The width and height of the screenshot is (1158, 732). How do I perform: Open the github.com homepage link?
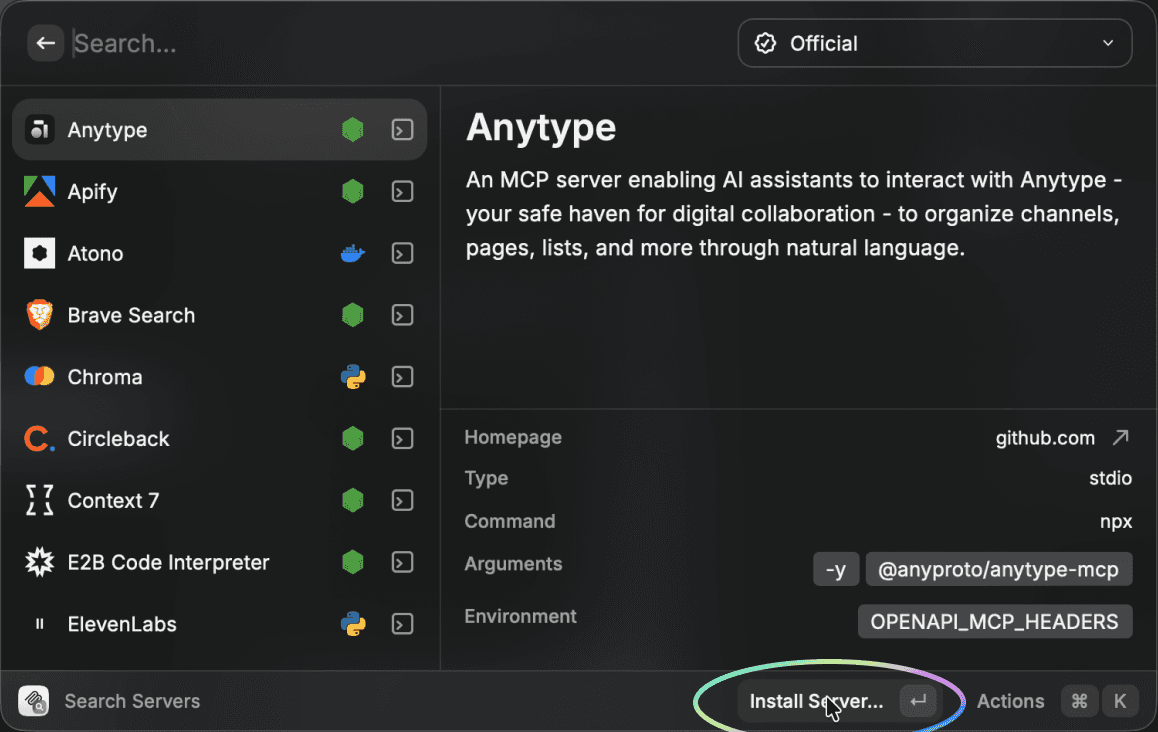click(x=1045, y=438)
